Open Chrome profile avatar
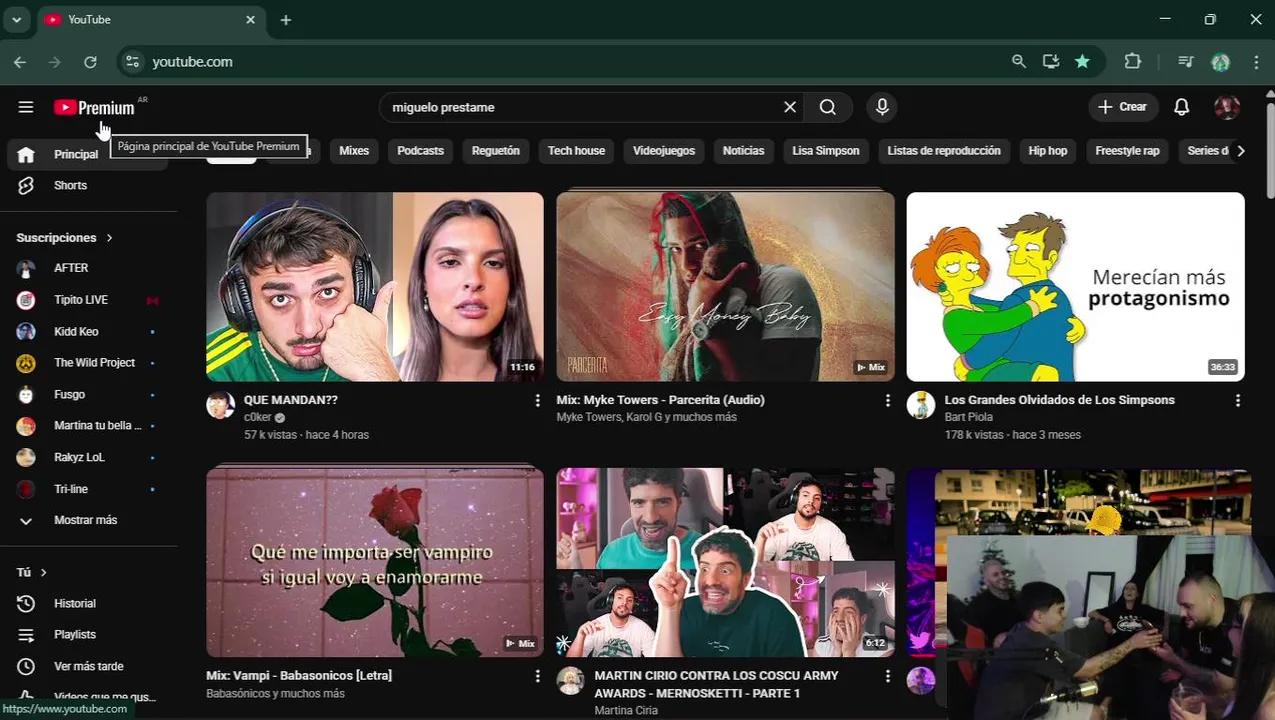This screenshot has width=1275, height=720. point(1220,62)
